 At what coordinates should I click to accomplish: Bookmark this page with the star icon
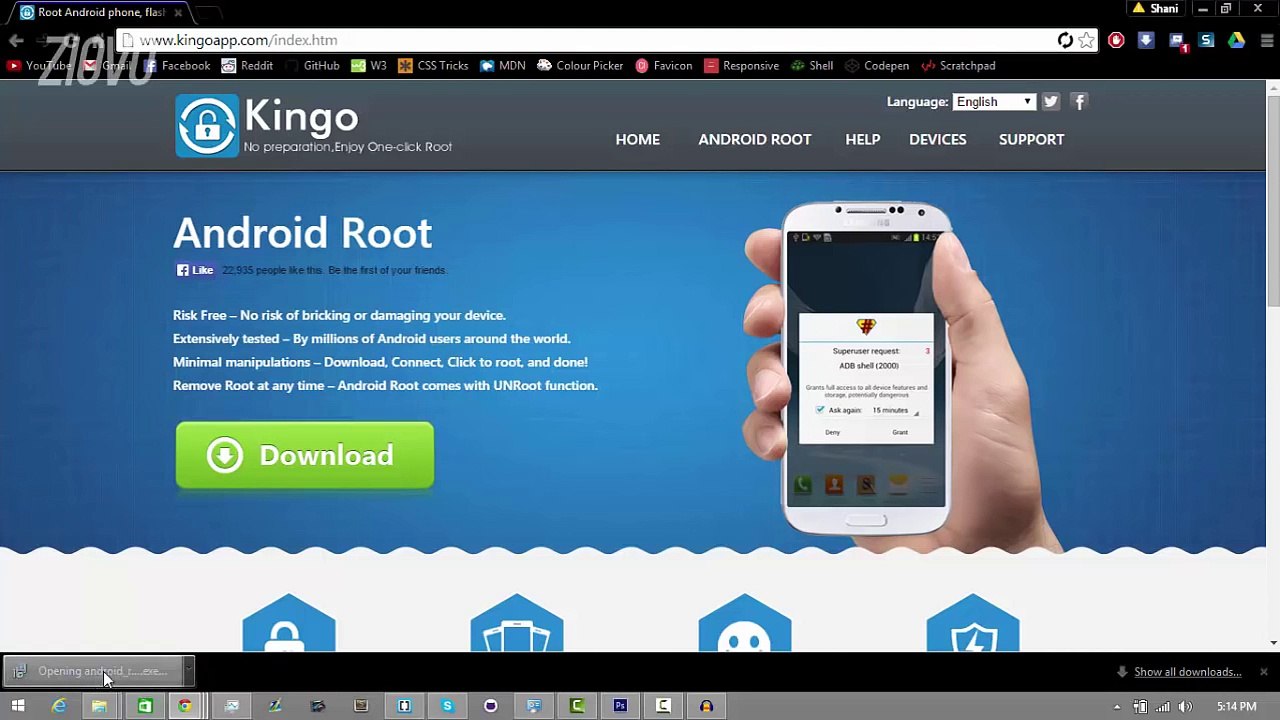(x=1086, y=40)
